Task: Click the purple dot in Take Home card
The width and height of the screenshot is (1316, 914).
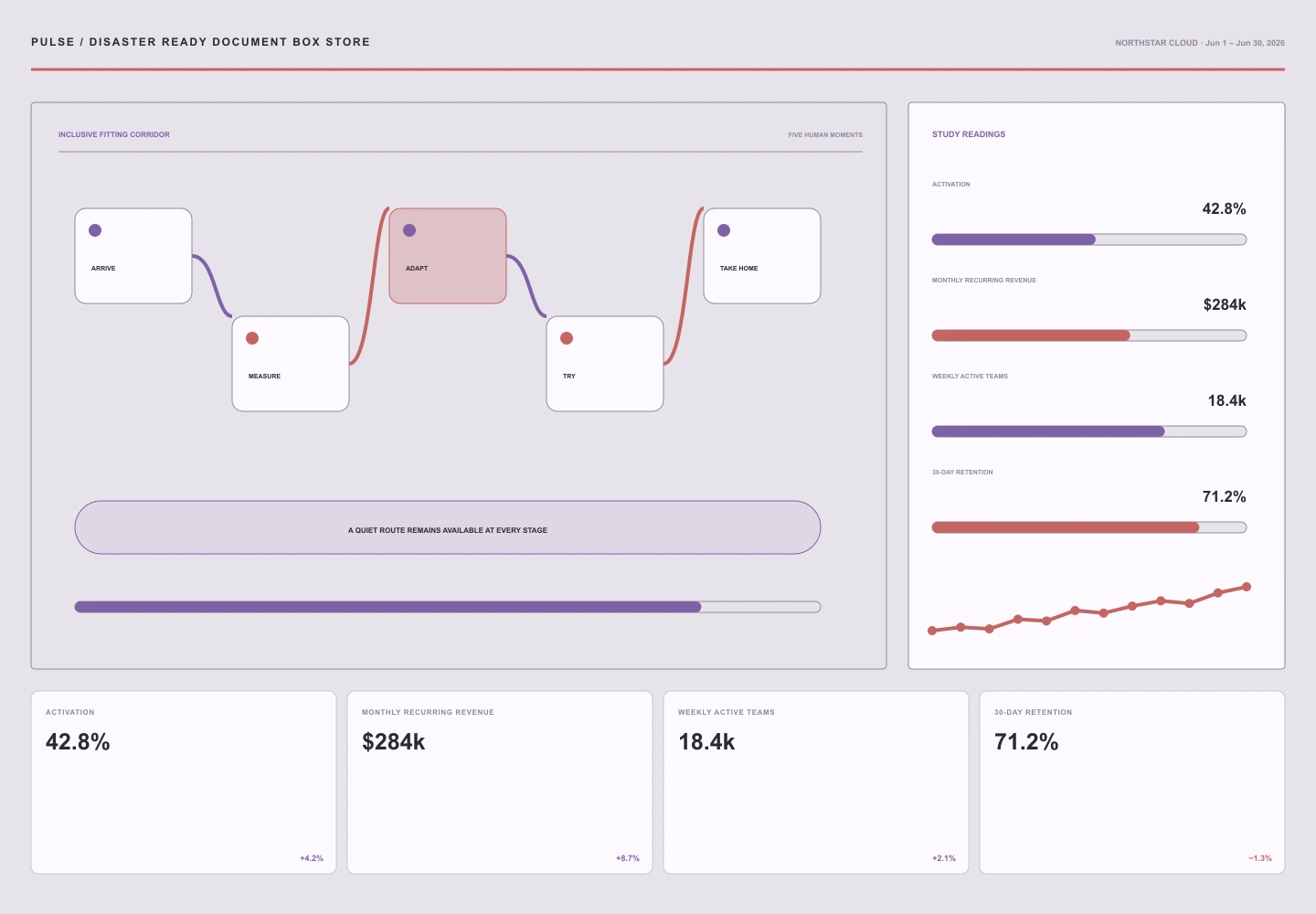Action: tap(724, 230)
